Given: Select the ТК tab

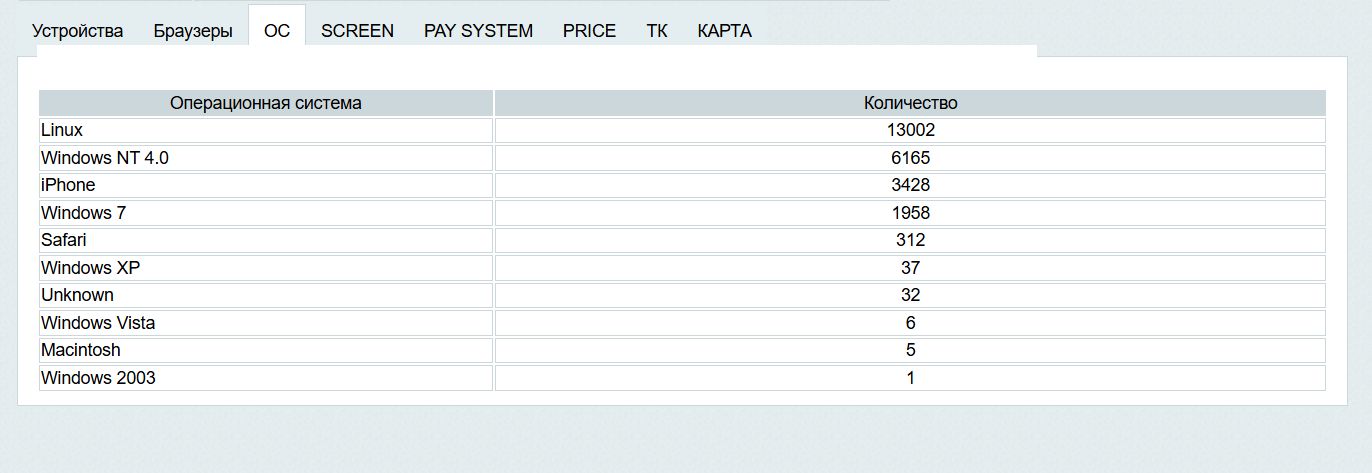Looking at the screenshot, I should 657,31.
